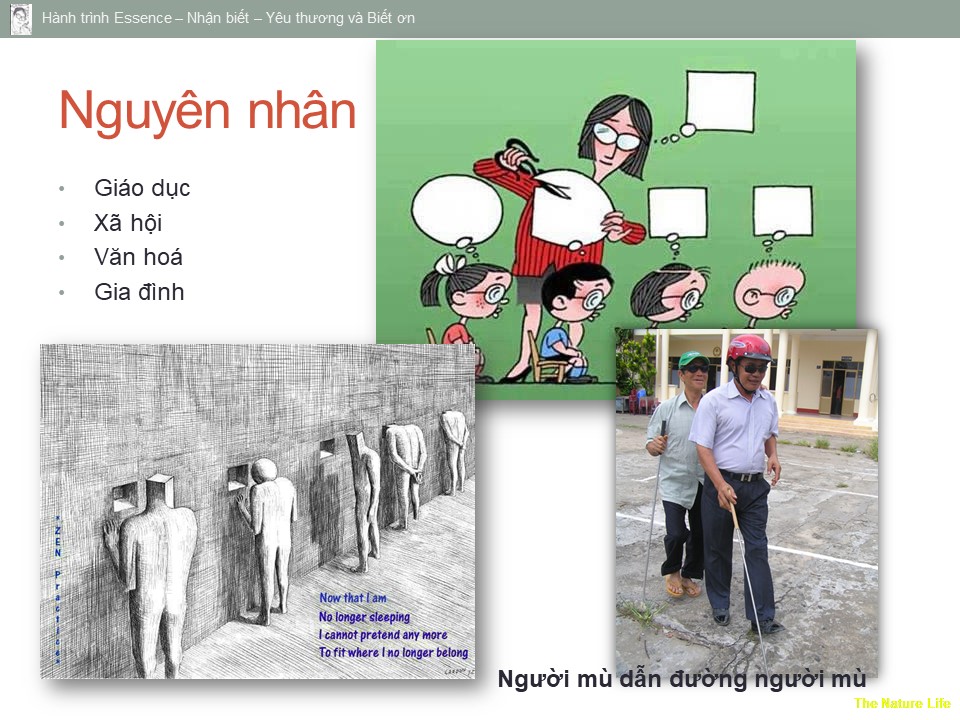Click 'The Nature Life' footer text
Viewport: 960px width, 720px height.
click(x=901, y=703)
